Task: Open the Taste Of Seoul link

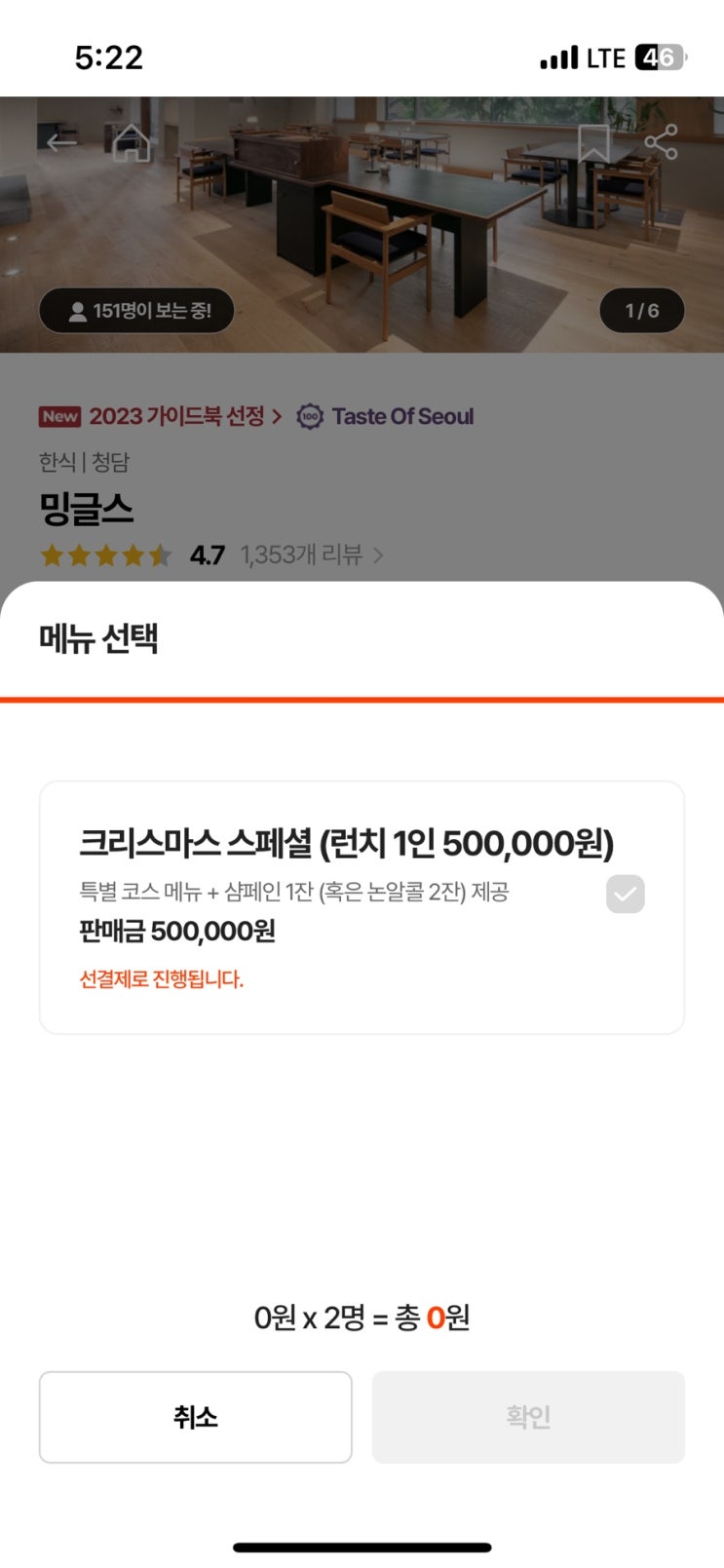Action: [402, 417]
